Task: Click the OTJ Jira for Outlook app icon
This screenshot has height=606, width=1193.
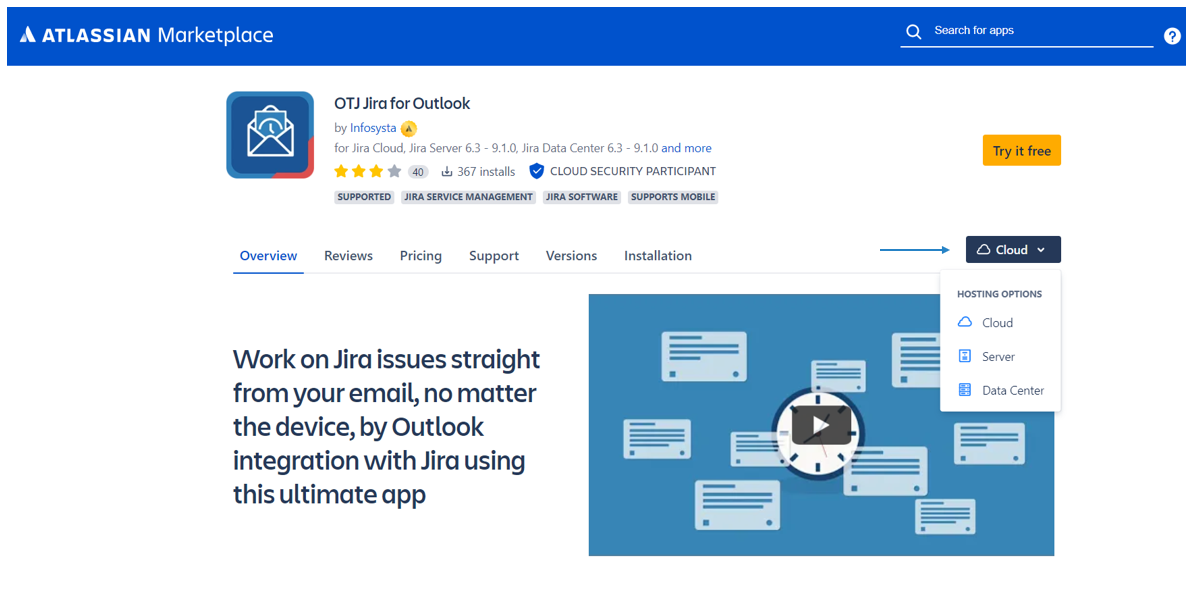Action: pyautogui.click(x=270, y=135)
